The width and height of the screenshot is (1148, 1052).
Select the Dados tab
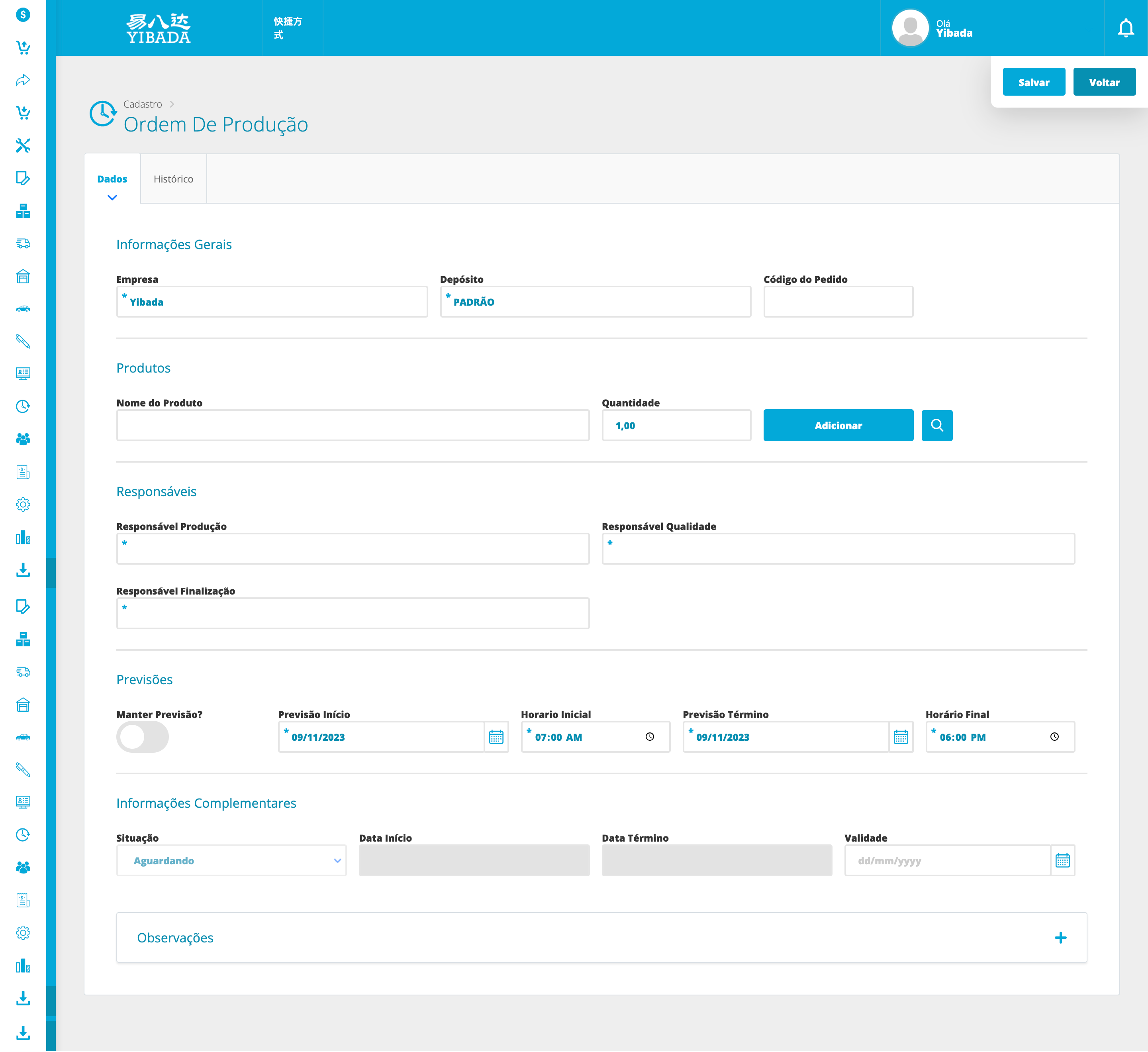point(112,179)
